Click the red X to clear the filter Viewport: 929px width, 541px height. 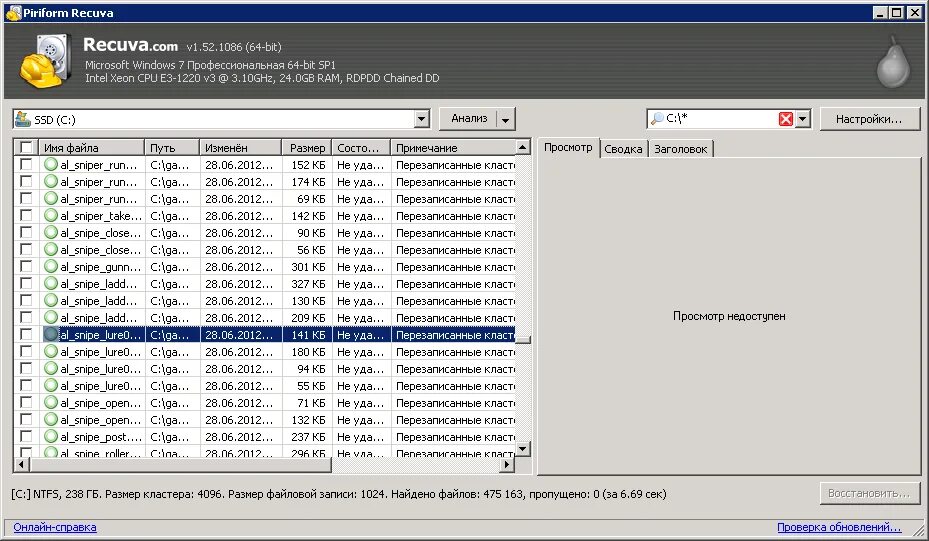(x=786, y=119)
